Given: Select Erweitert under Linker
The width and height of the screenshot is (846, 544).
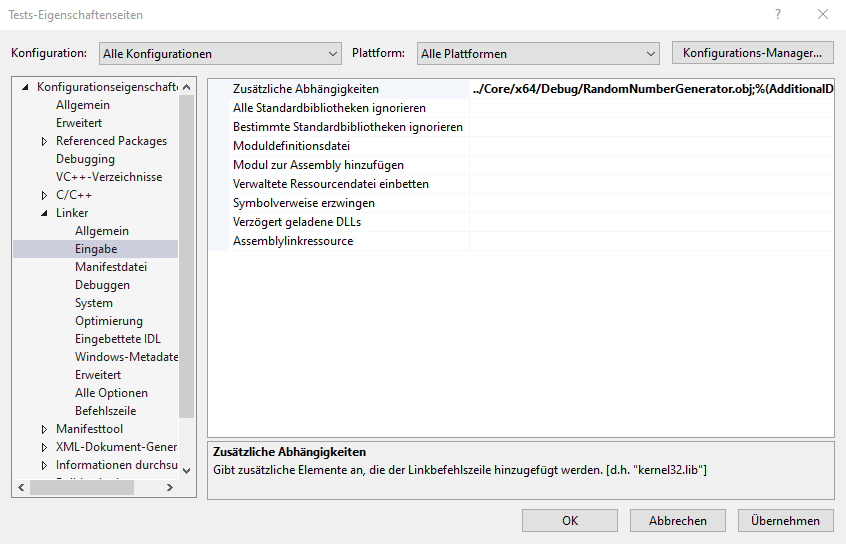Looking at the screenshot, I should tap(98, 375).
